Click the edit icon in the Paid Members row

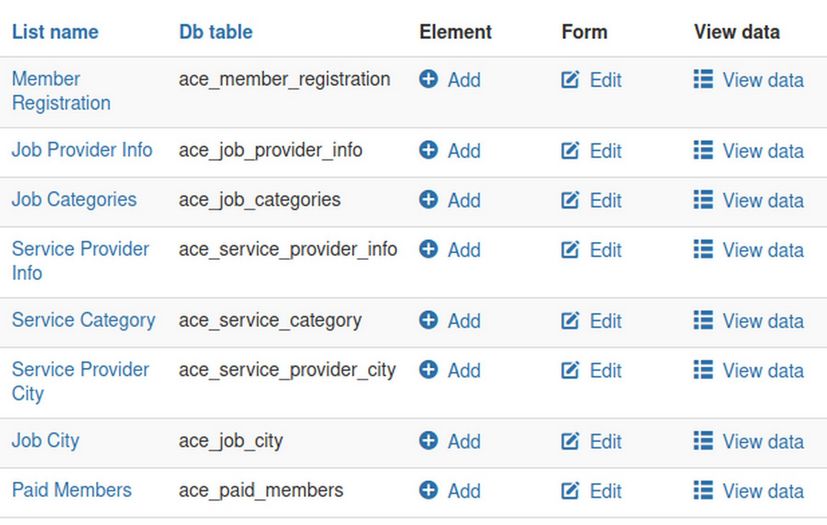[x=571, y=490]
